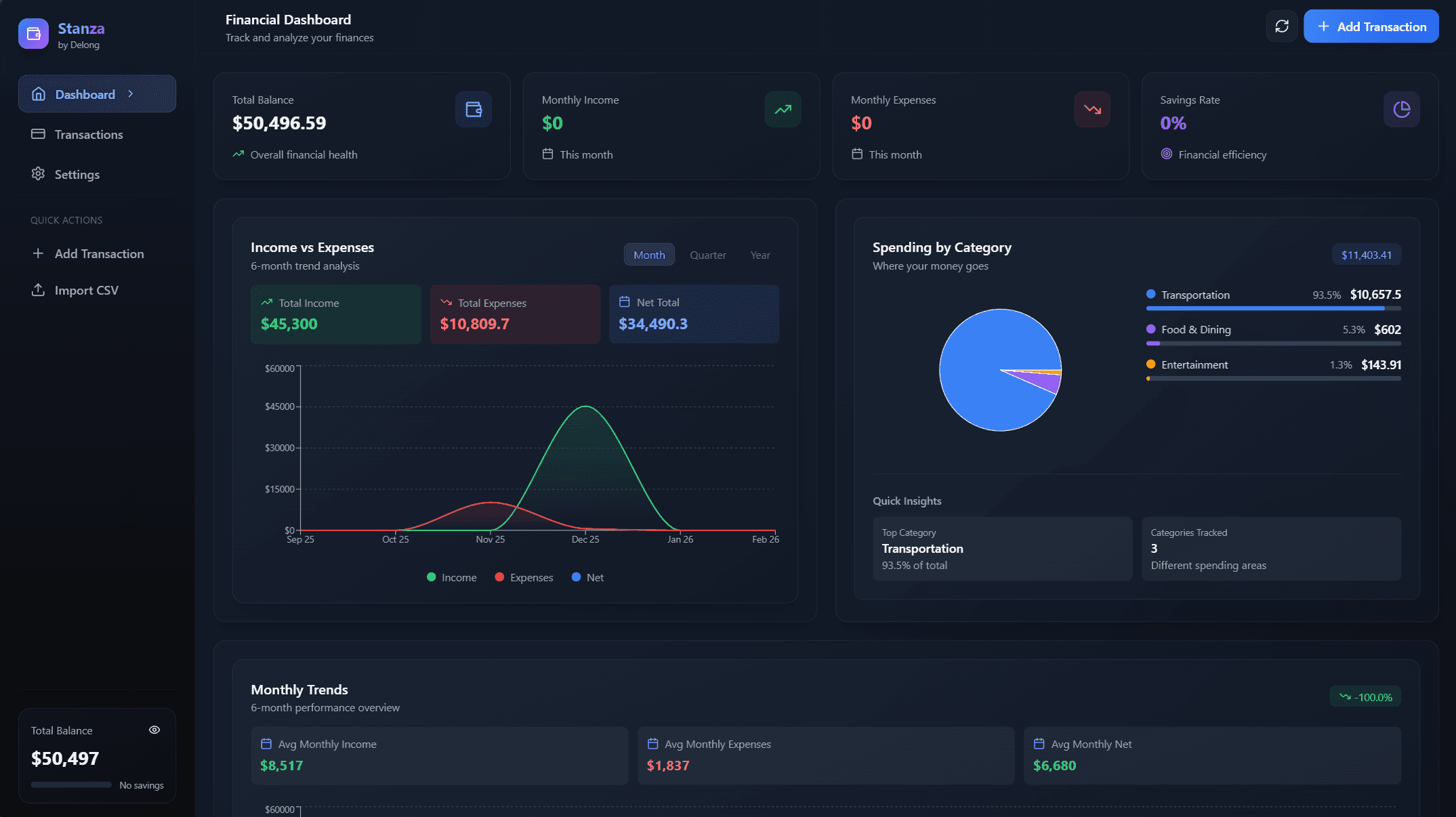Click the green trend icon on Monthly Income card
The image size is (1456, 817).
(783, 109)
